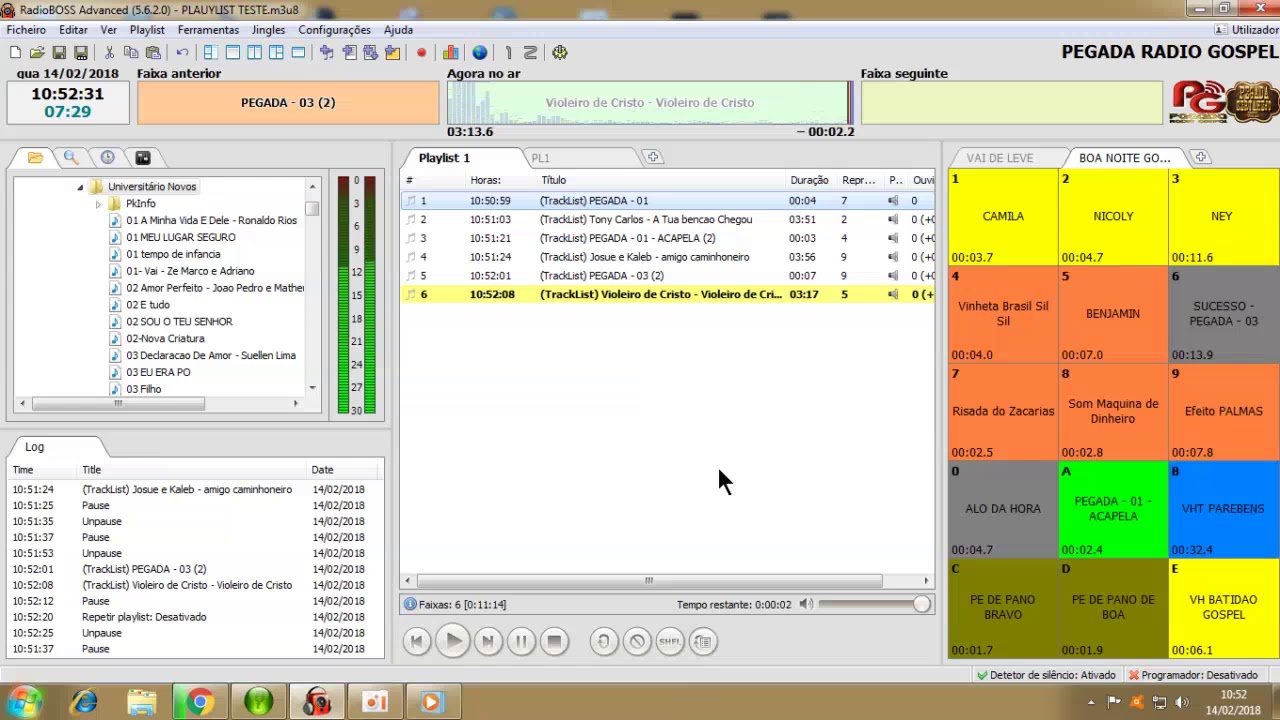Select the 01 MEU LUGAR SEGURO file
The width and height of the screenshot is (1280, 720).
click(x=181, y=238)
